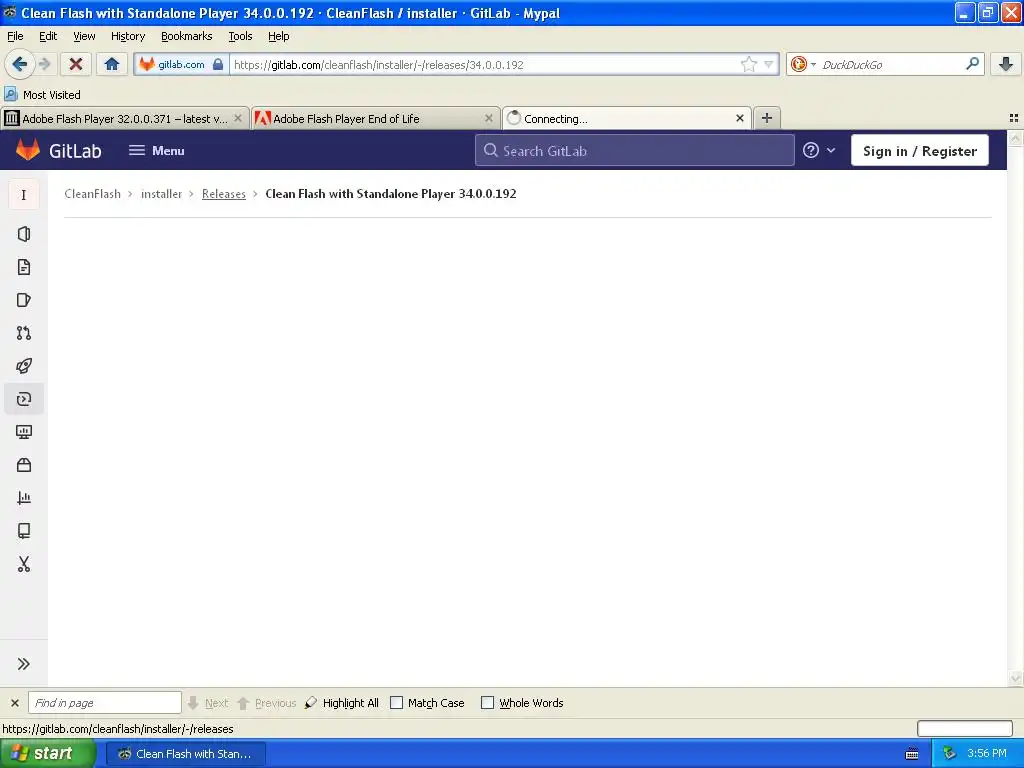Close the Adobe Flash Player End of Life tab
The image size is (1024, 768).
click(x=488, y=118)
